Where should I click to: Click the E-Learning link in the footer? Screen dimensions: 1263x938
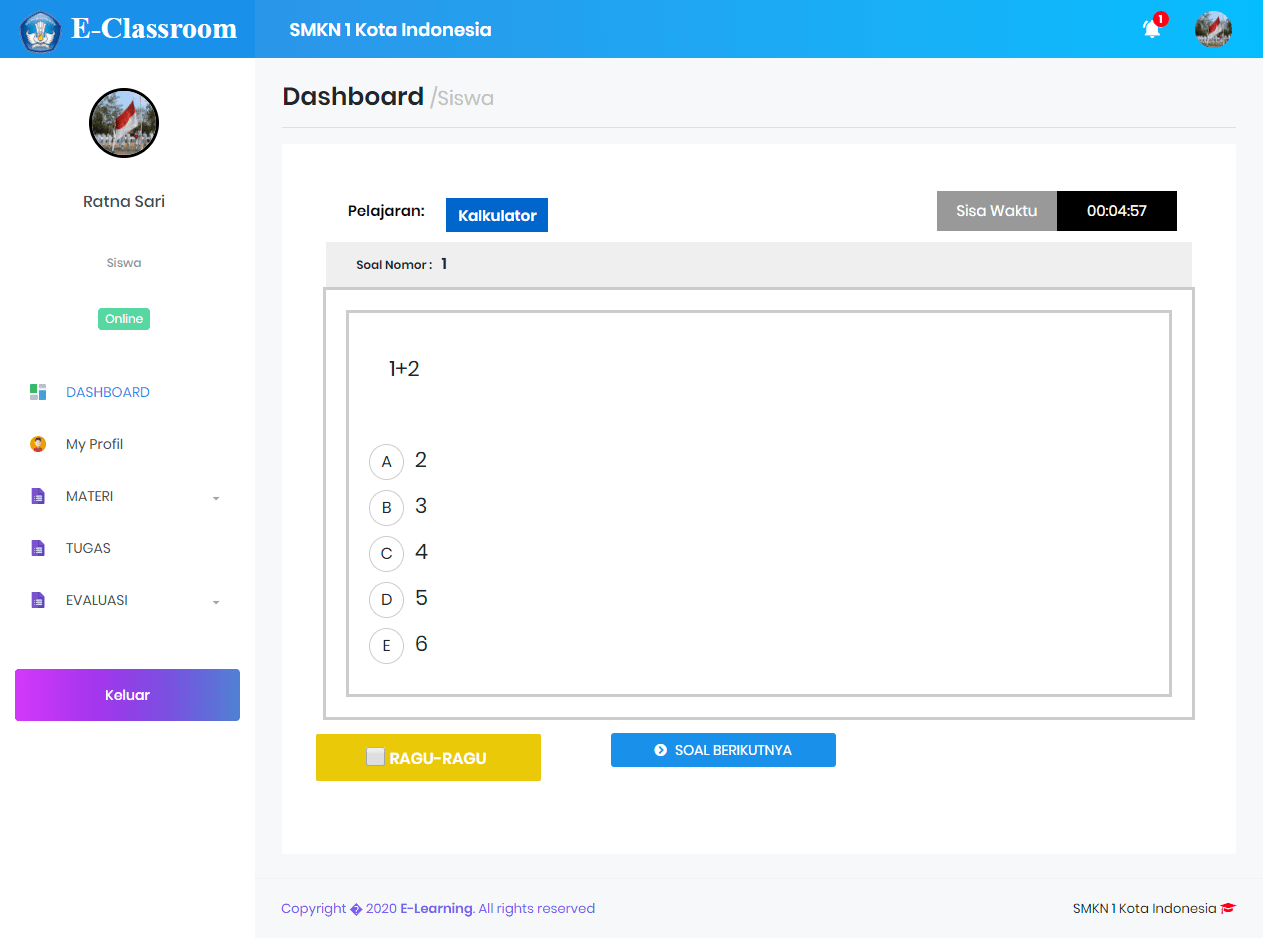(x=436, y=908)
